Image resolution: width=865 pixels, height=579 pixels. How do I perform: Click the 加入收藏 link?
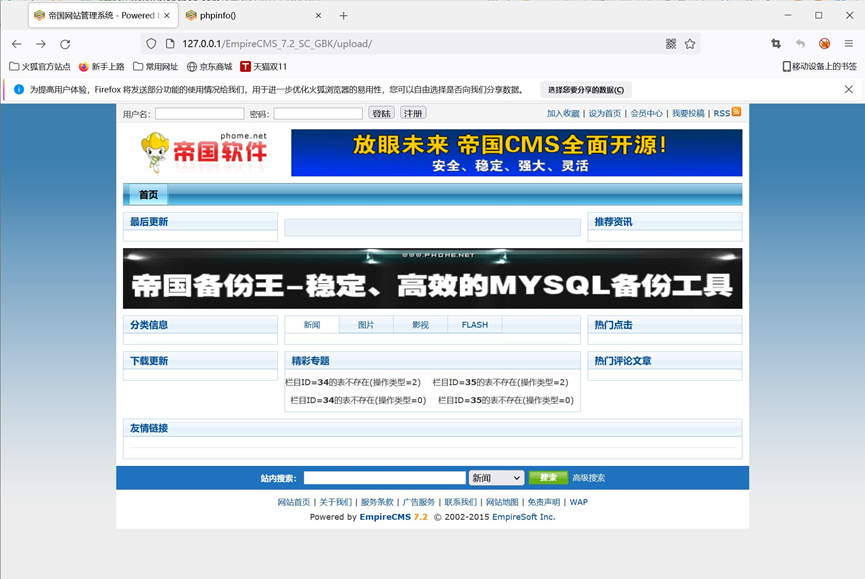563,114
